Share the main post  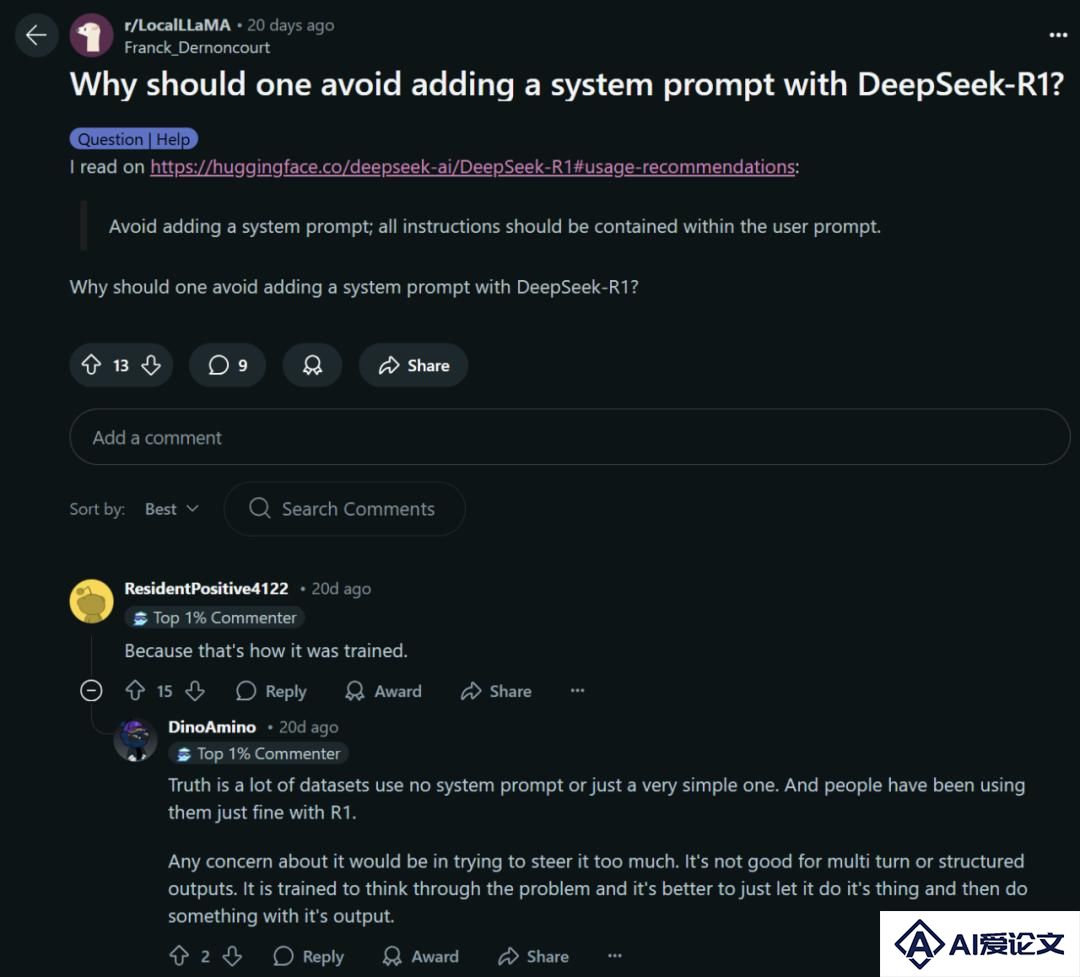[x=413, y=364]
